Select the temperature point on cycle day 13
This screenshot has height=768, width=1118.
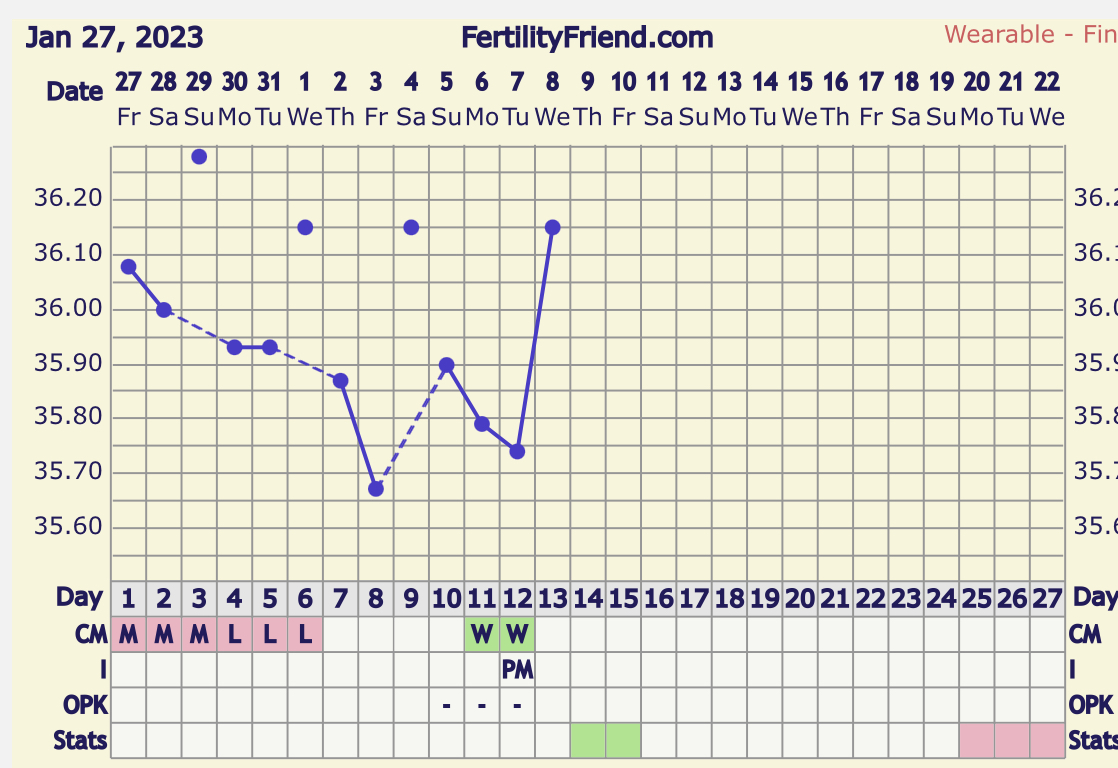tap(553, 227)
